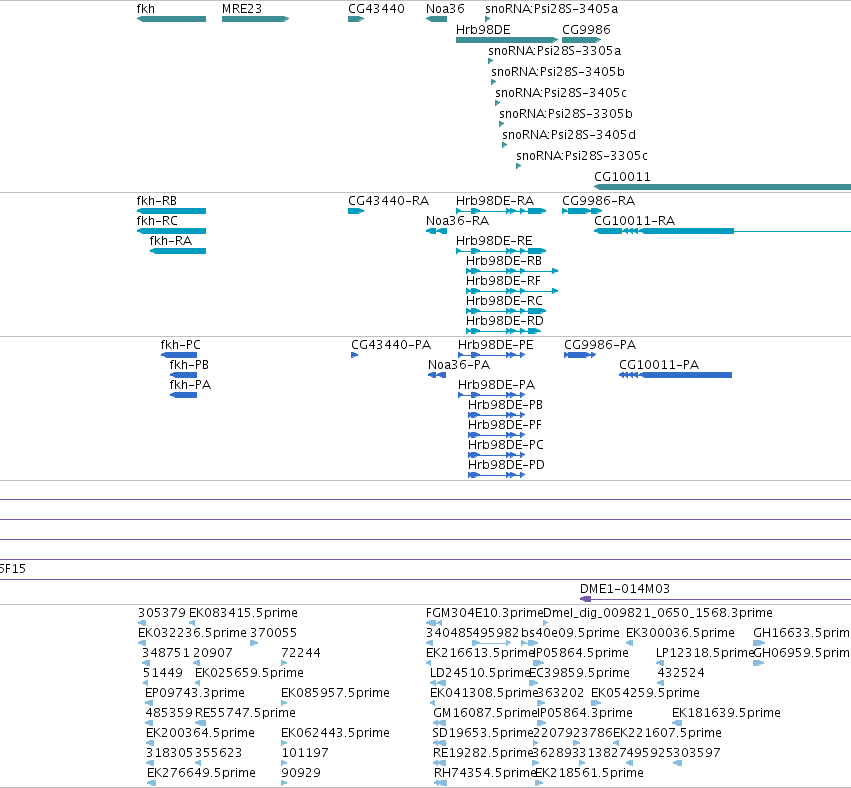Click EST 72244
The width and height of the screenshot is (851, 788).
point(284,663)
